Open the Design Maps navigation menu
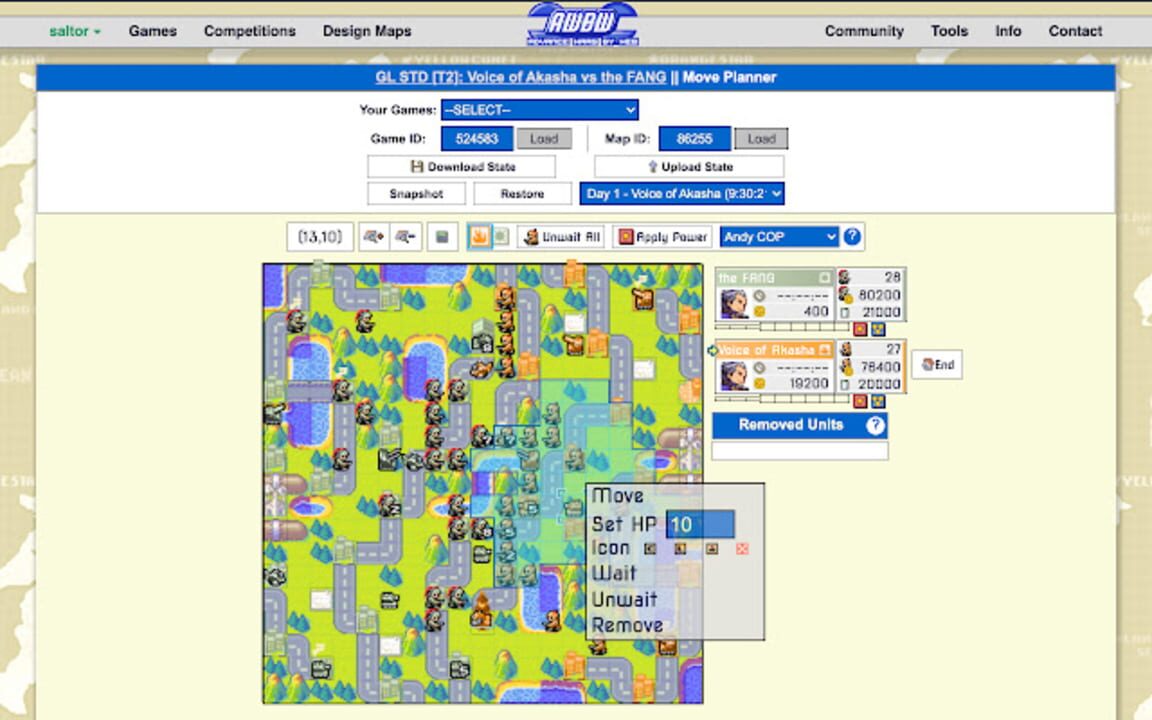 pos(366,31)
